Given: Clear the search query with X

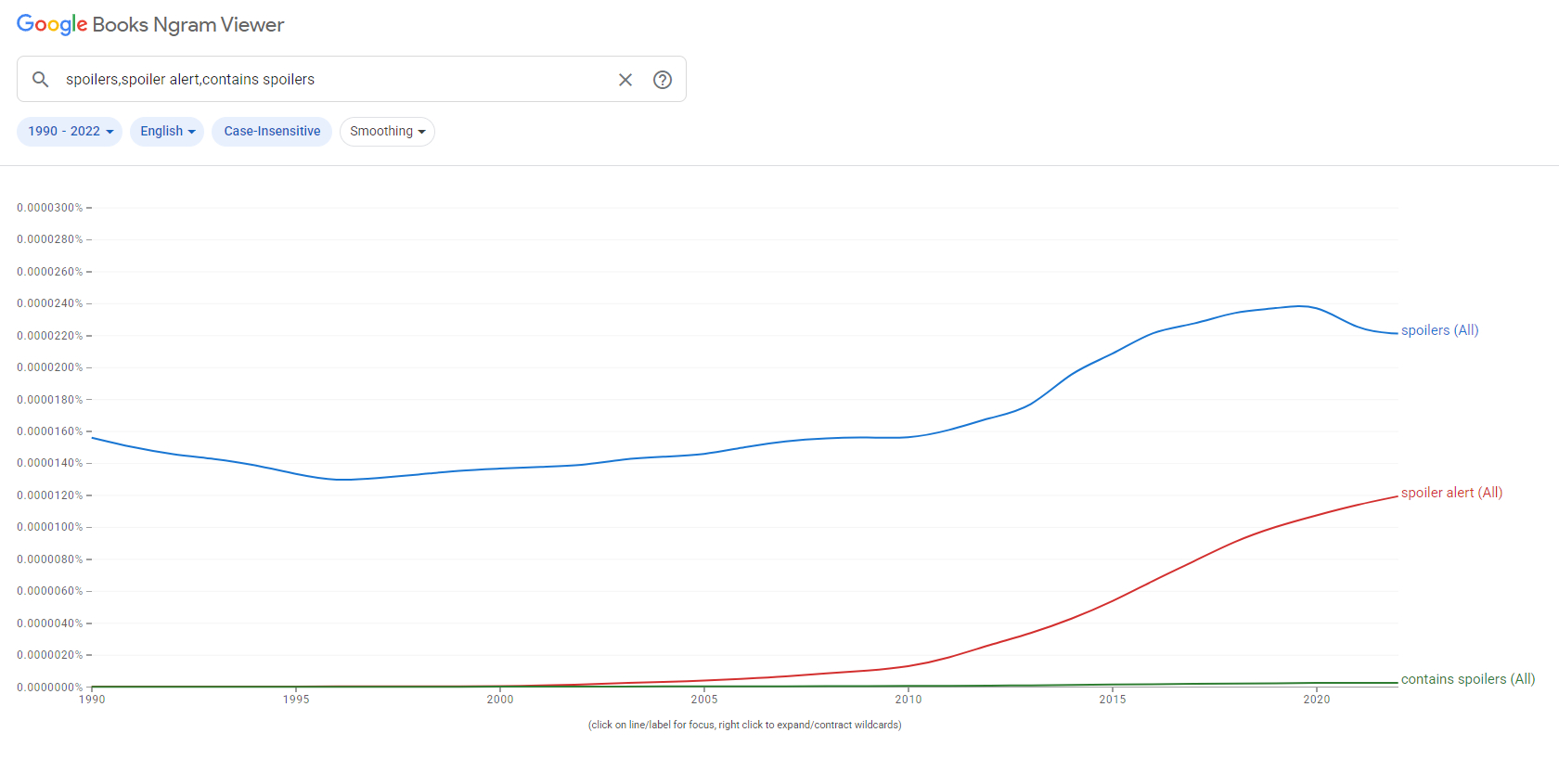Looking at the screenshot, I should [x=625, y=80].
